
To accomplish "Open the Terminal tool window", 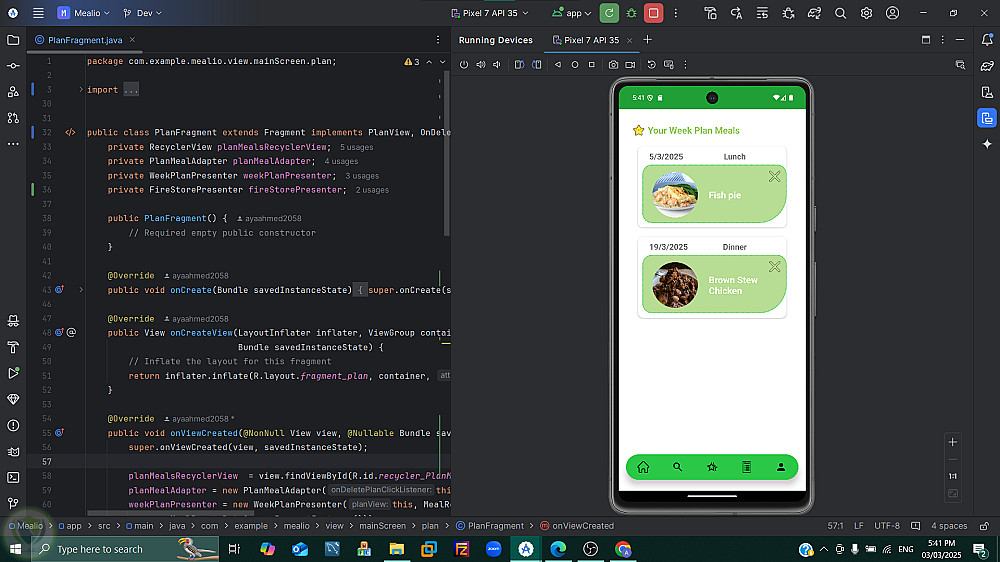I will pyautogui.click(x=13, y=477).
